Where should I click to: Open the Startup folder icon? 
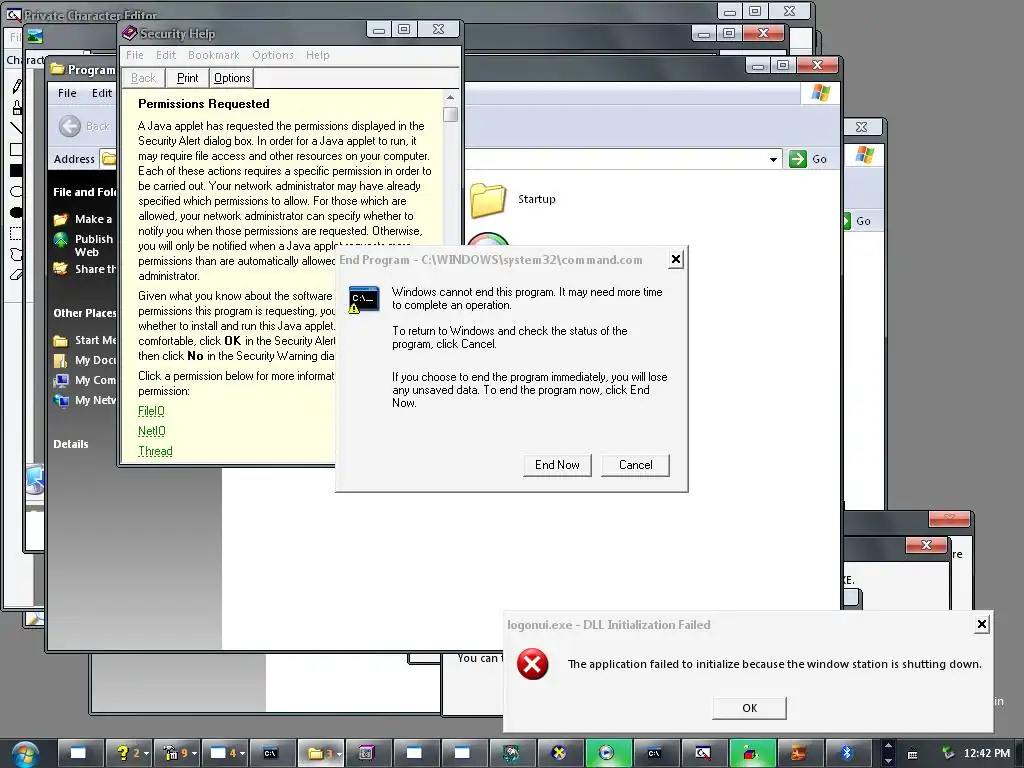[488, 200]
